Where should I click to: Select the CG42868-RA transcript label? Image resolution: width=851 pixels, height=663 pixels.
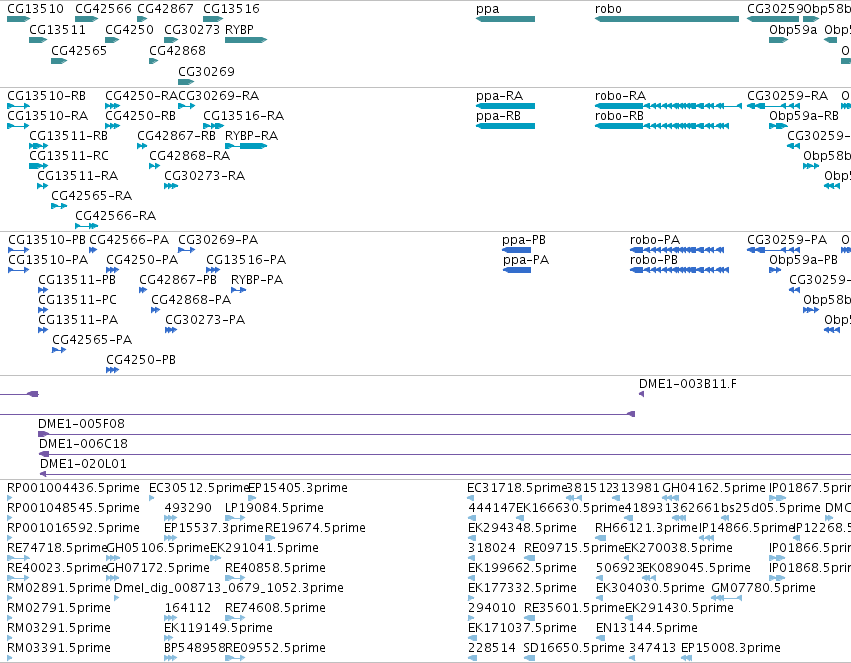[x=189, y=156]
